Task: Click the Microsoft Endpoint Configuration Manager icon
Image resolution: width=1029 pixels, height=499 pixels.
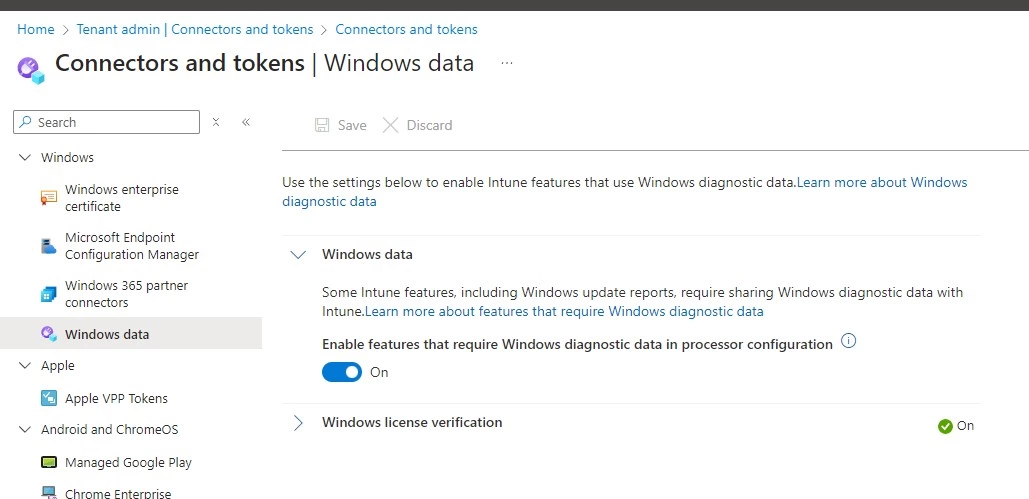Action: [x=49, y=246]
